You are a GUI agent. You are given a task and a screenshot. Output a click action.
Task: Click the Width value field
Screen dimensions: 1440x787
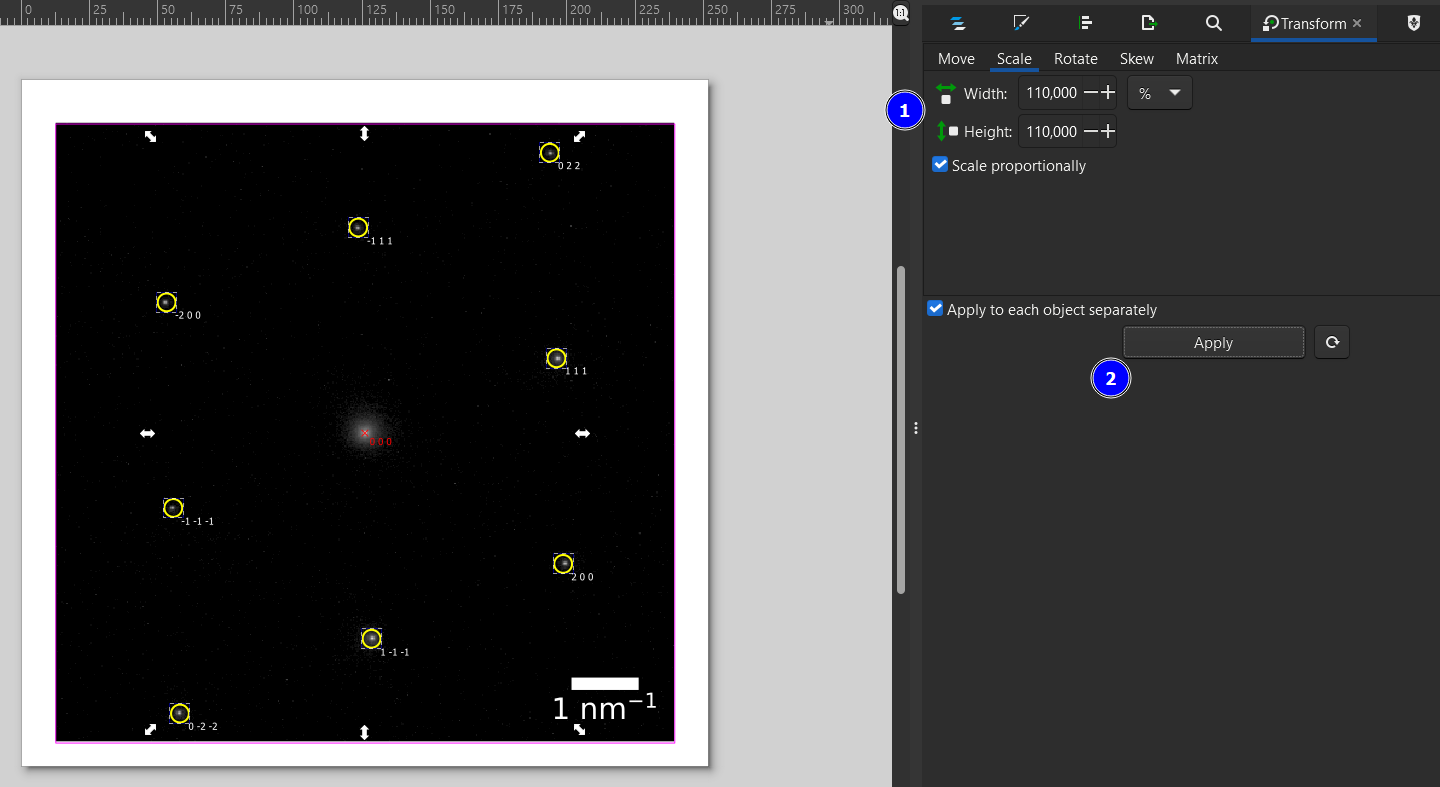coord(1051,93)
